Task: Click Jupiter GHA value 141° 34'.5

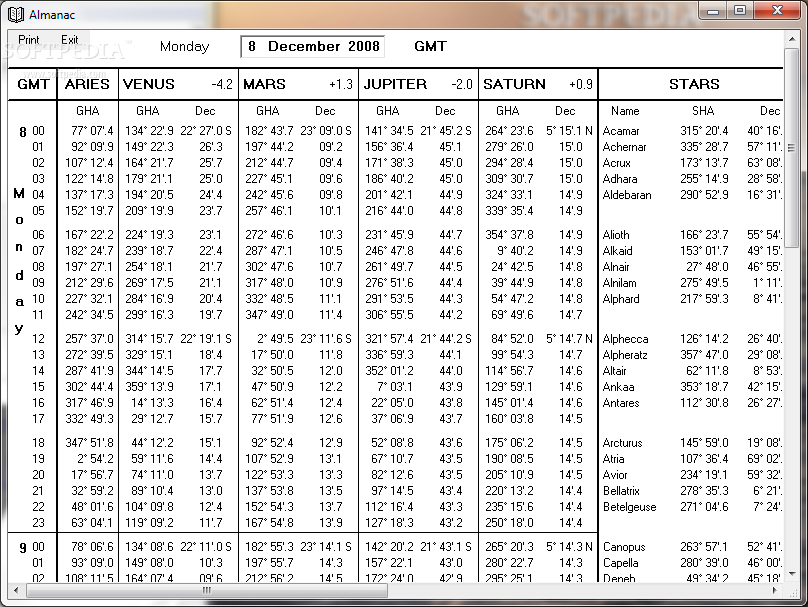Action: [389, 131]
